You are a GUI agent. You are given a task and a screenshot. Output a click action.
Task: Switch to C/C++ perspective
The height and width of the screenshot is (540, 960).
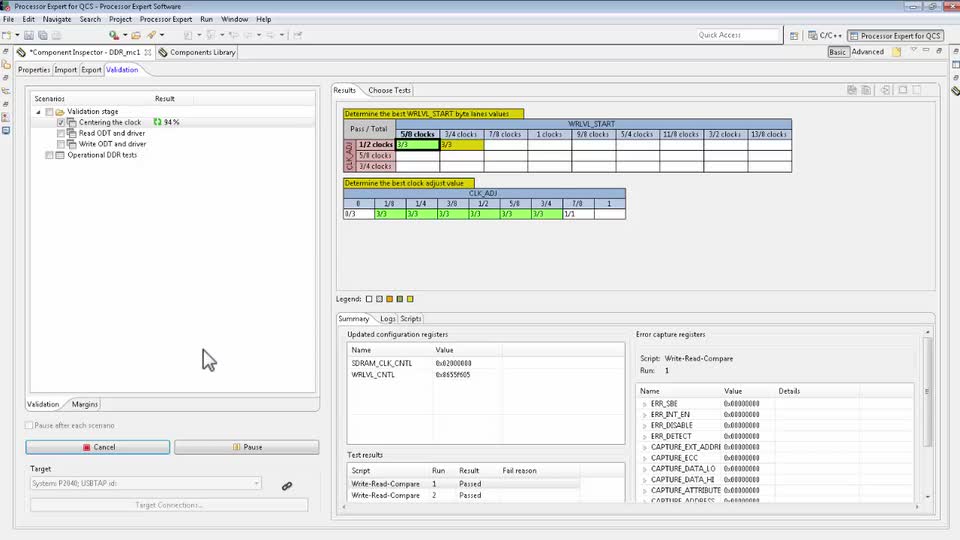[x=825, y=35]
